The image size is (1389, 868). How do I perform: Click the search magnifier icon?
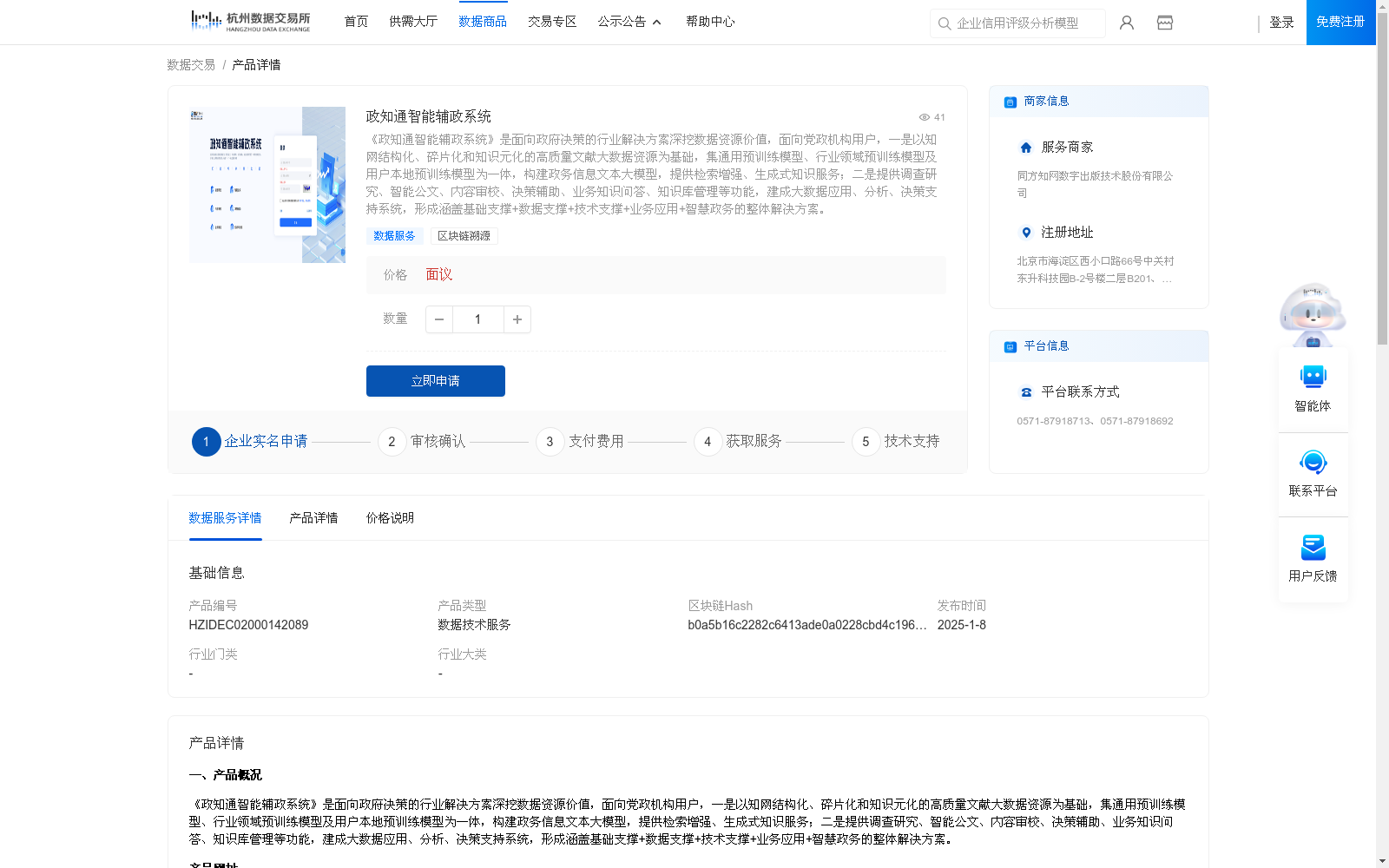click(945, 23)
